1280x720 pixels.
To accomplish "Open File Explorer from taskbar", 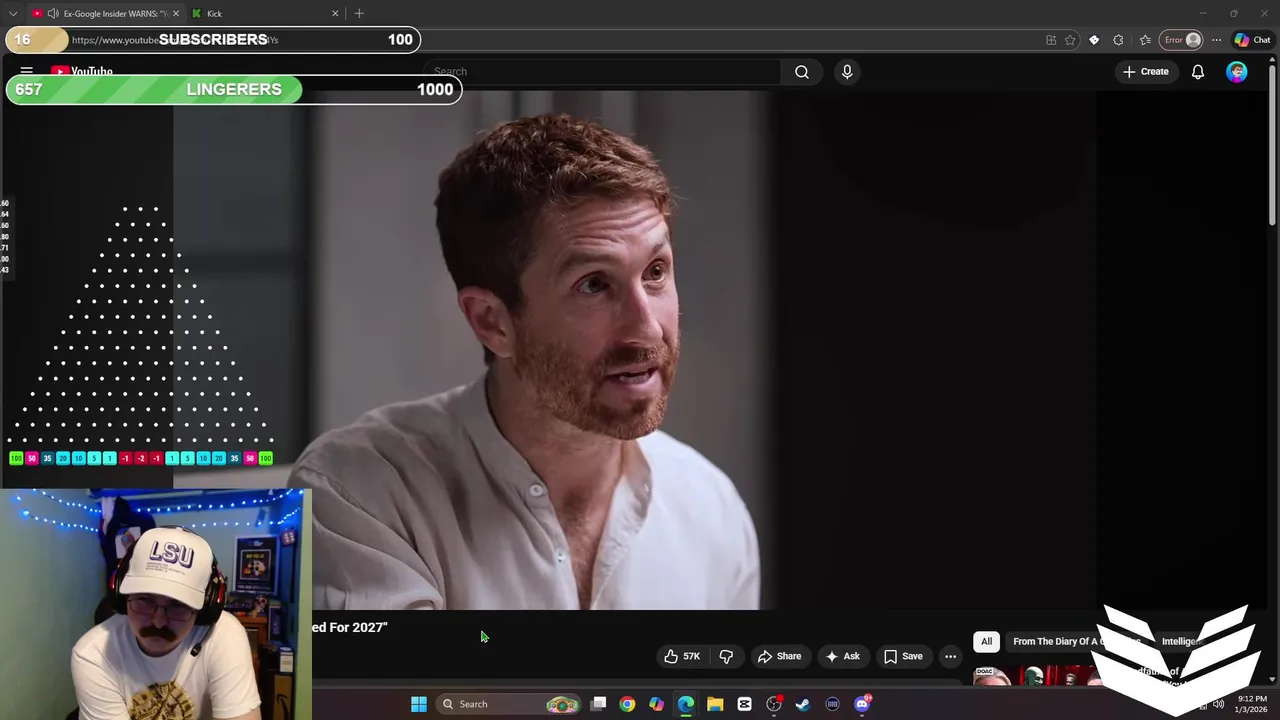I will tap(715, 704).
